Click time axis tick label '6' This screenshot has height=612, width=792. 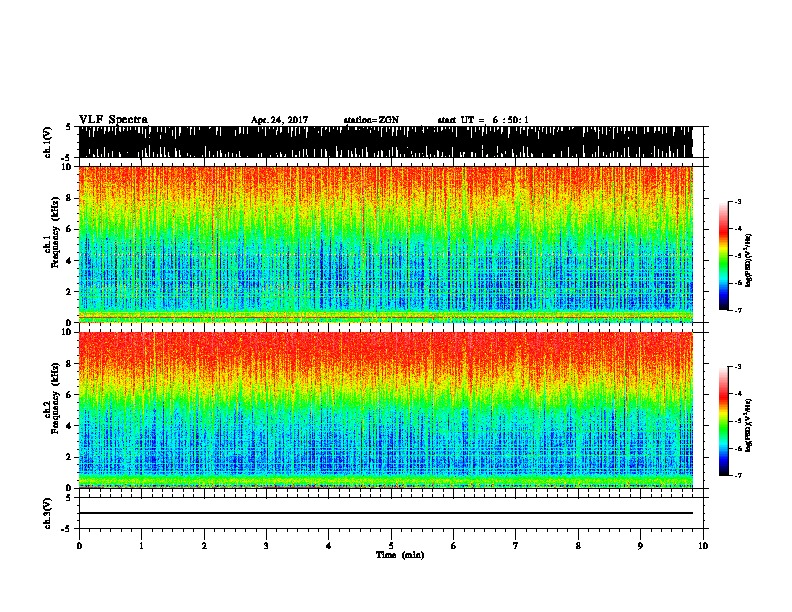click(x=454, y=546)
